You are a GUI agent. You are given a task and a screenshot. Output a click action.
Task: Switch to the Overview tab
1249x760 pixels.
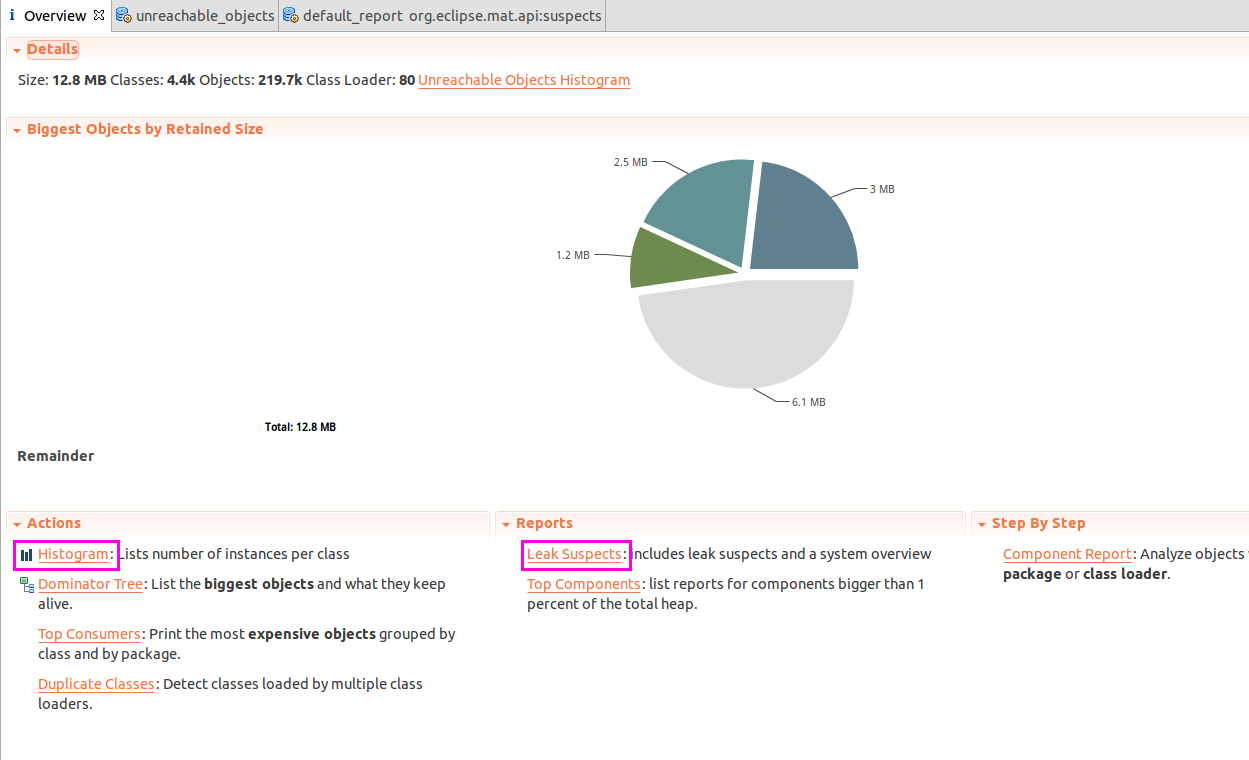(x=55, y=16)
